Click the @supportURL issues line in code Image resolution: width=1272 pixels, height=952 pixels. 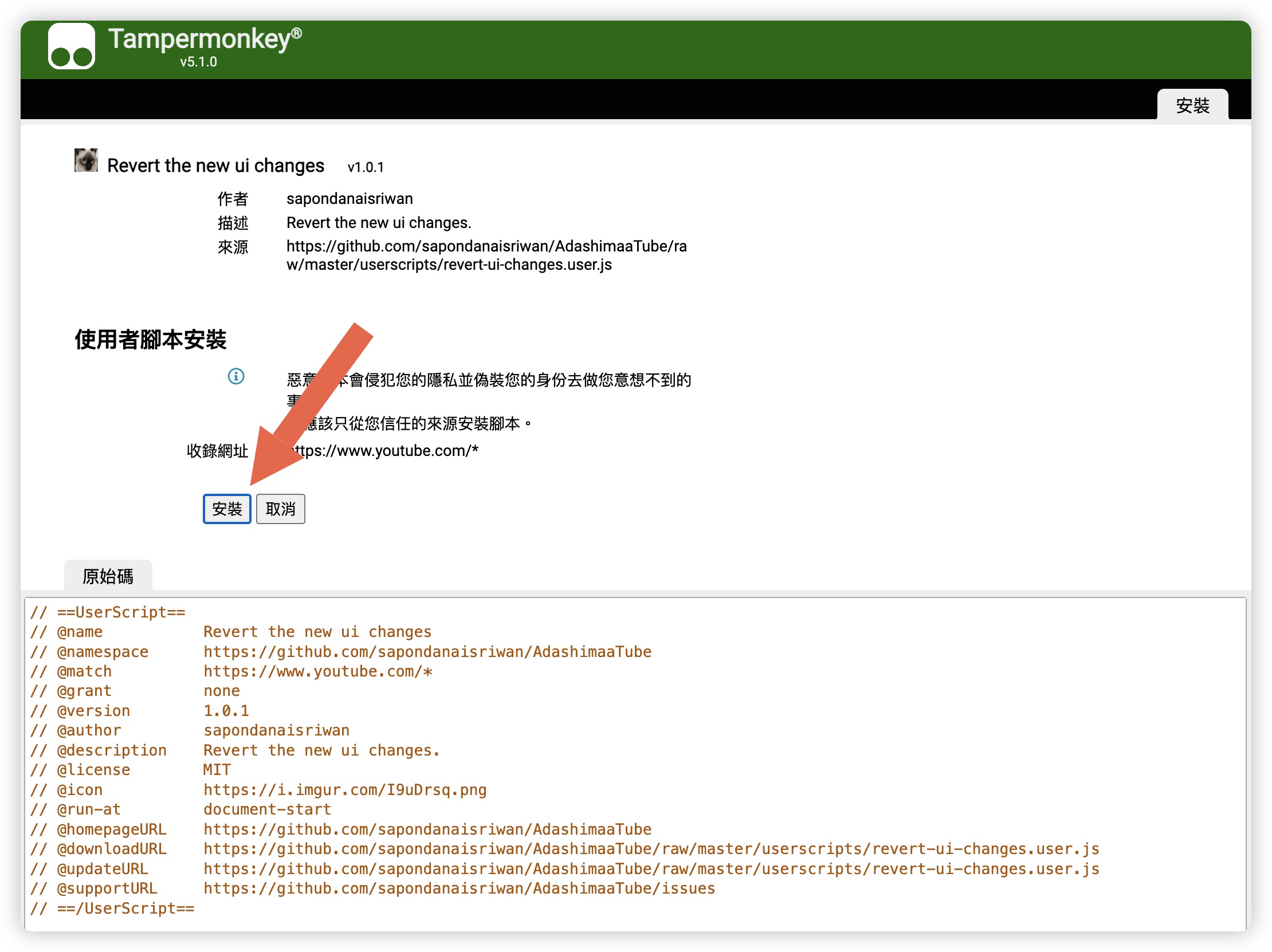[x=372, y=889]
